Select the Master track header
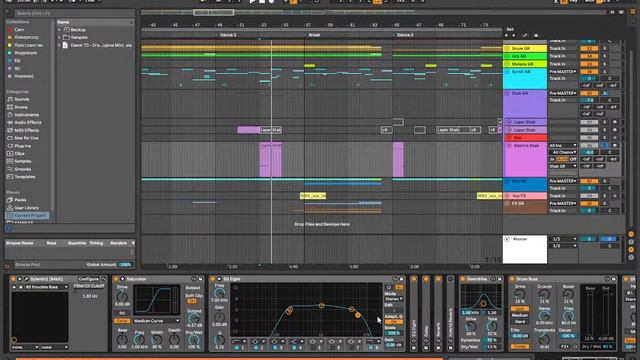Screen dimensions: 640x360 coord(525,249)
